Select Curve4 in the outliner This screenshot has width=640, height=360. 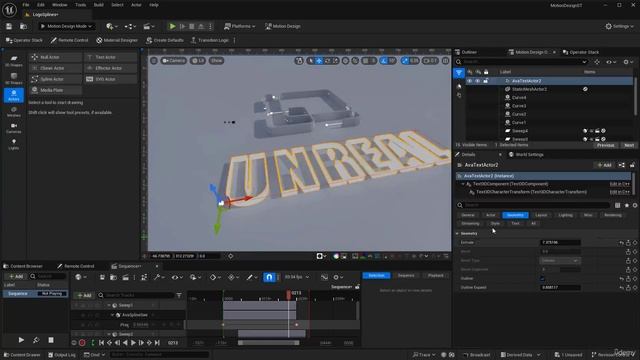[x=519, y=98]
